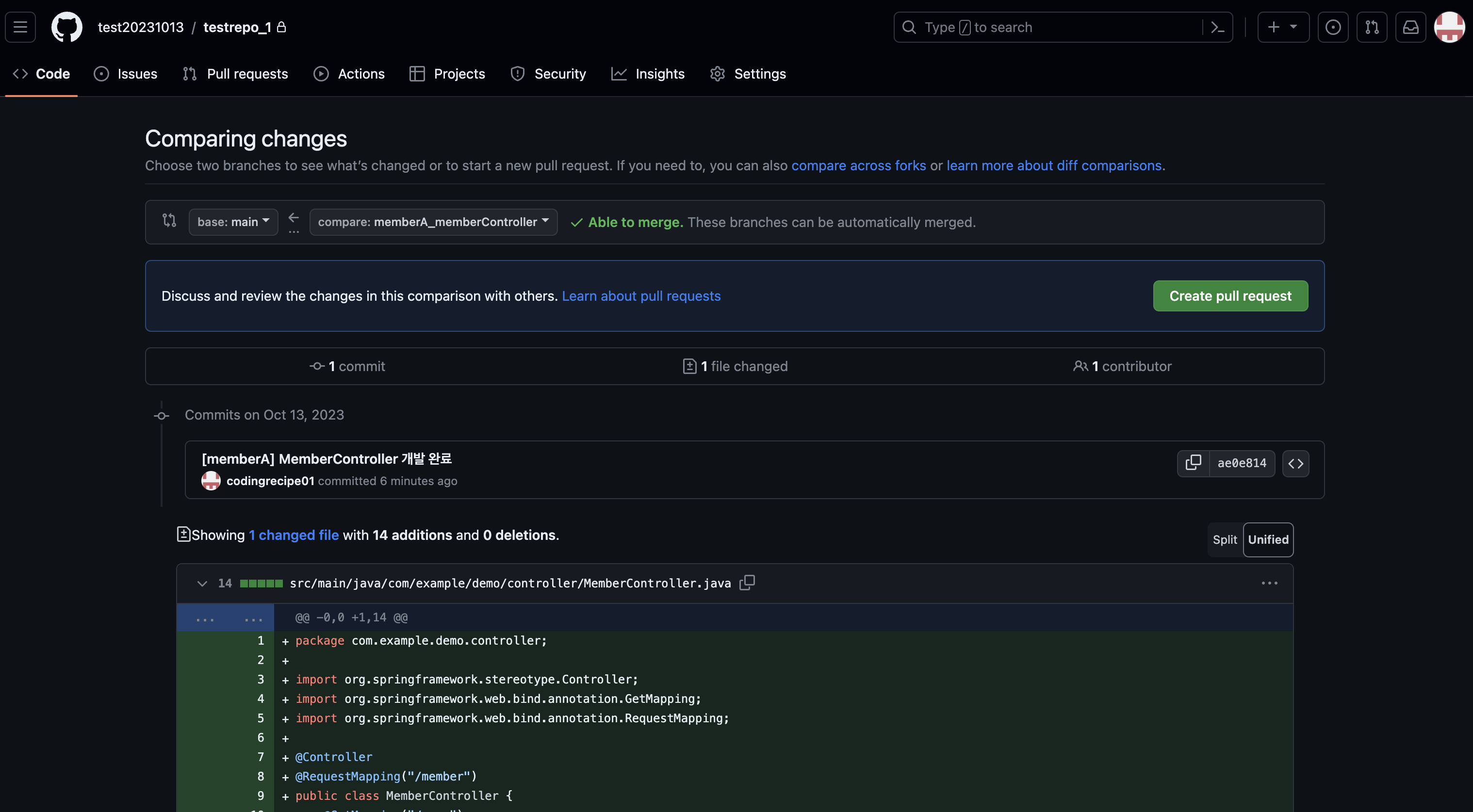The image size is (1473, 812).
Task: Open the create new plus dropdown
Action: click(1283, 27)
